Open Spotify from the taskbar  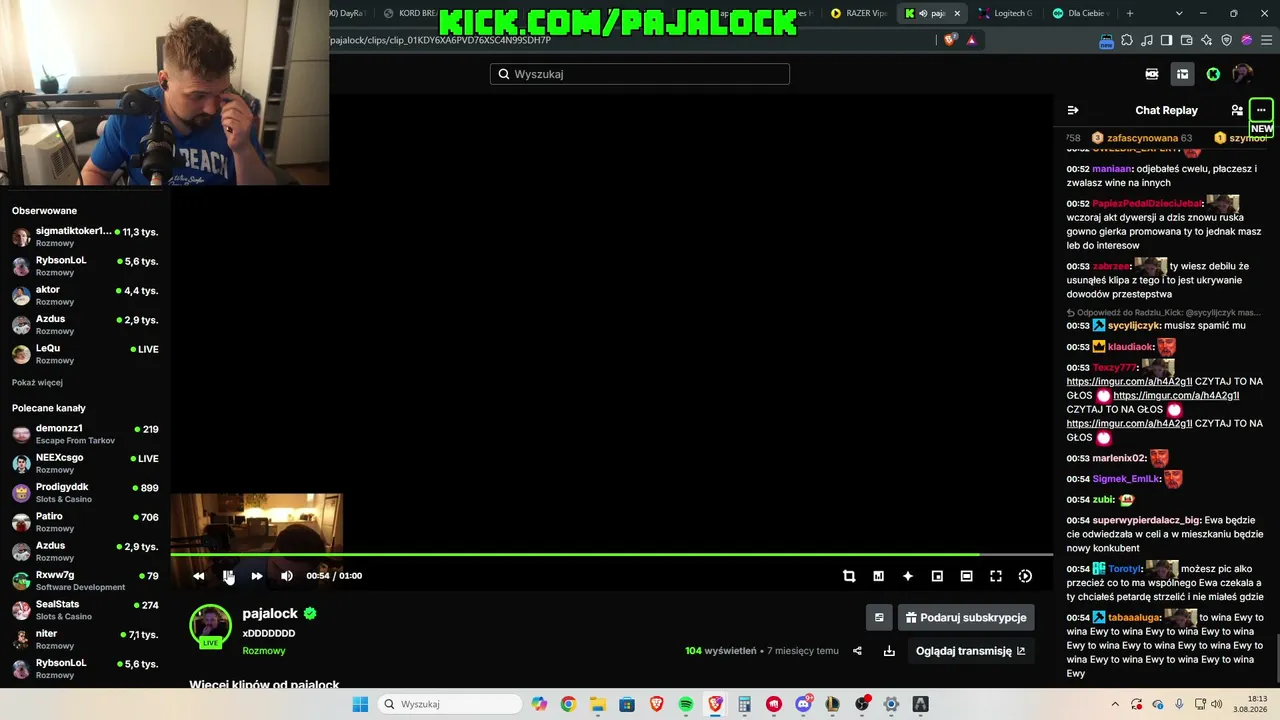[686, 704]
